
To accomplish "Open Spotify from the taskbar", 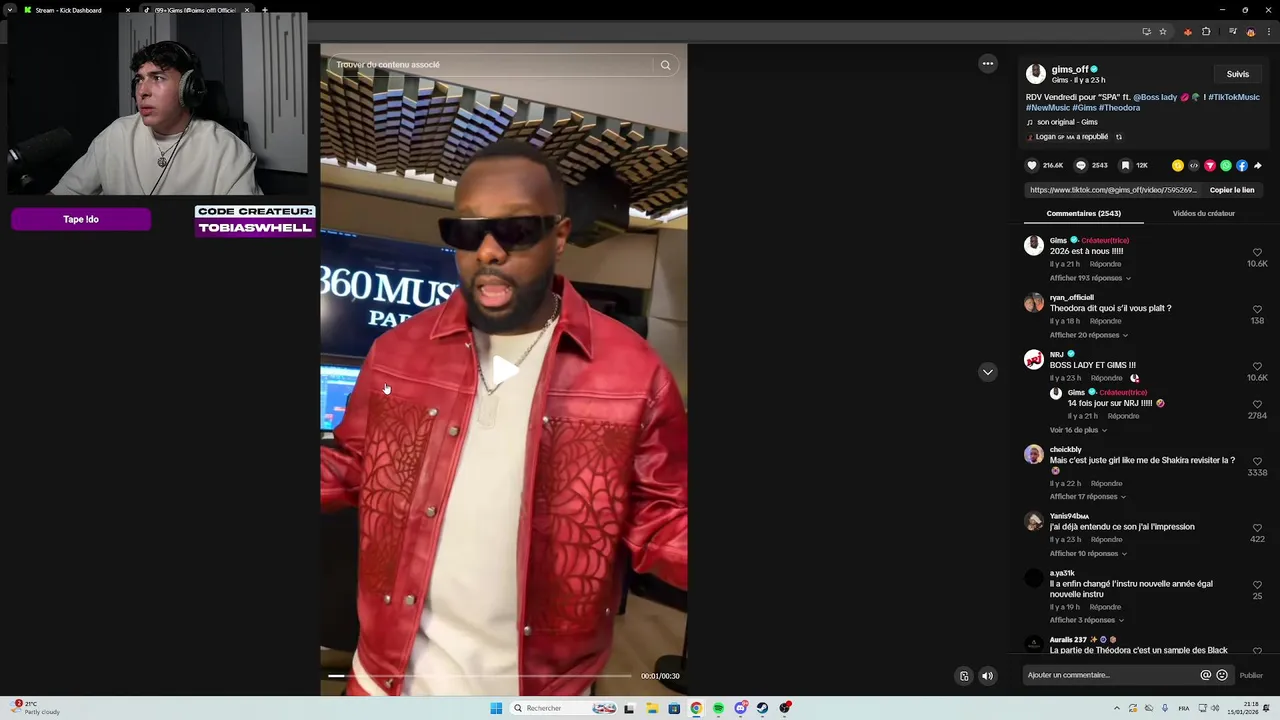I will click(x=718, y=708).
